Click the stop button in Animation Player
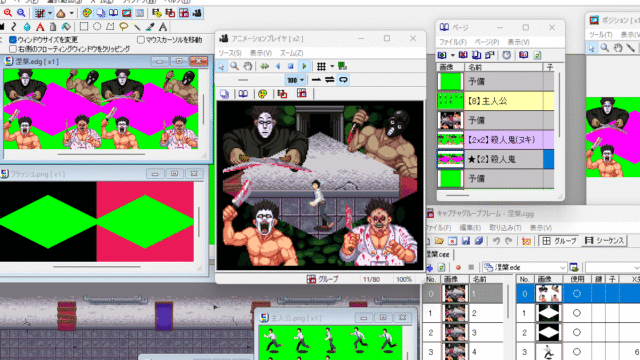Viewport: 640px width, 360px height. (x=291, y=66)
